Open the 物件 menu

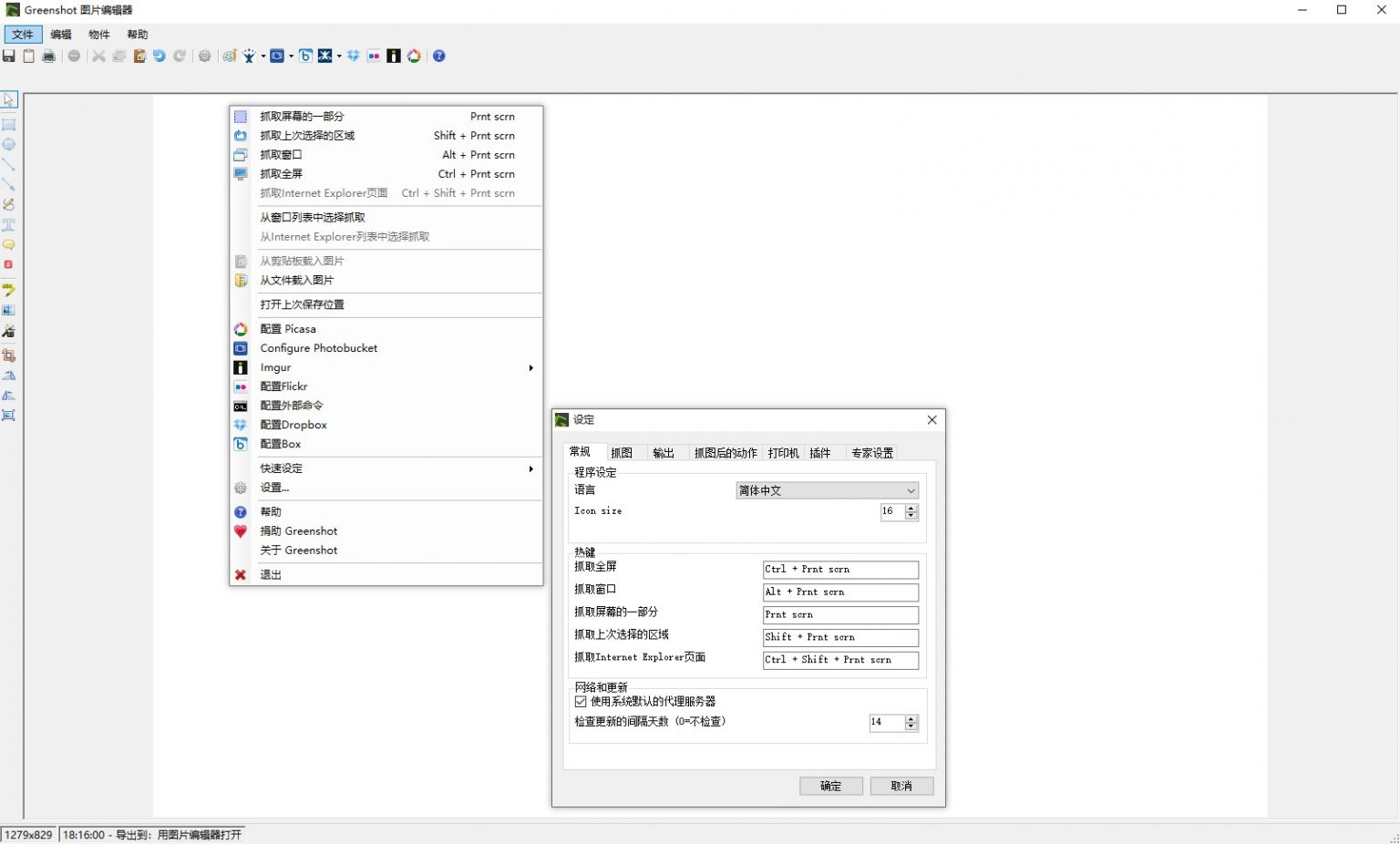point(99,35)
